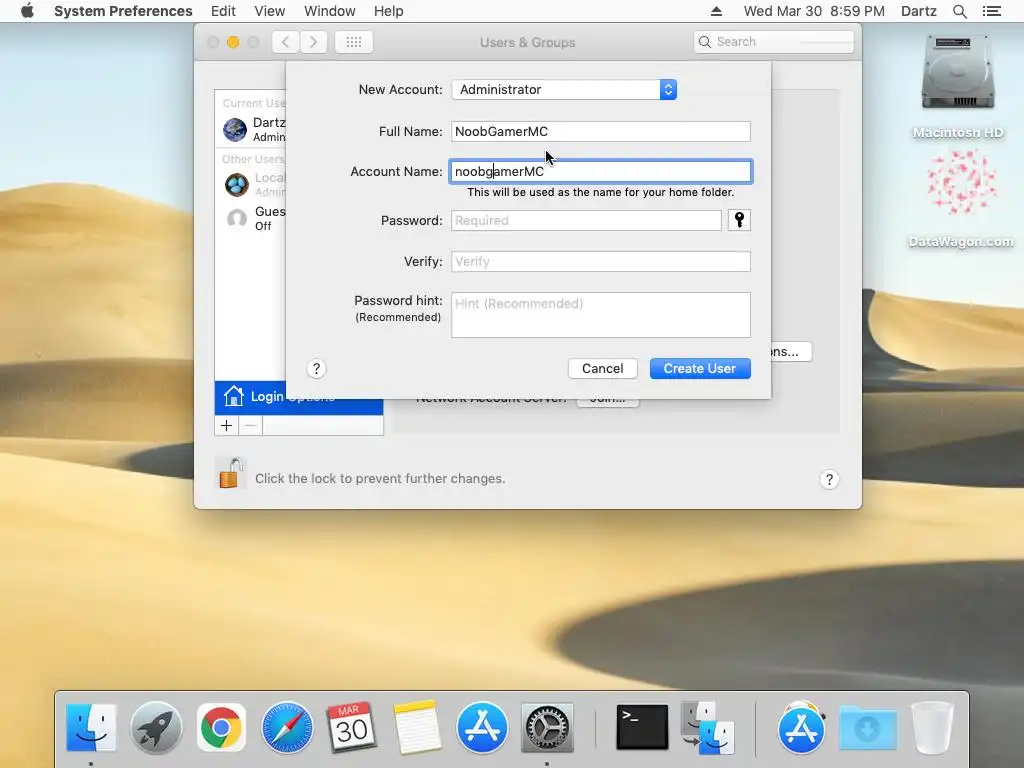Open System Preferences from the Dock

[x=547, y=728]
